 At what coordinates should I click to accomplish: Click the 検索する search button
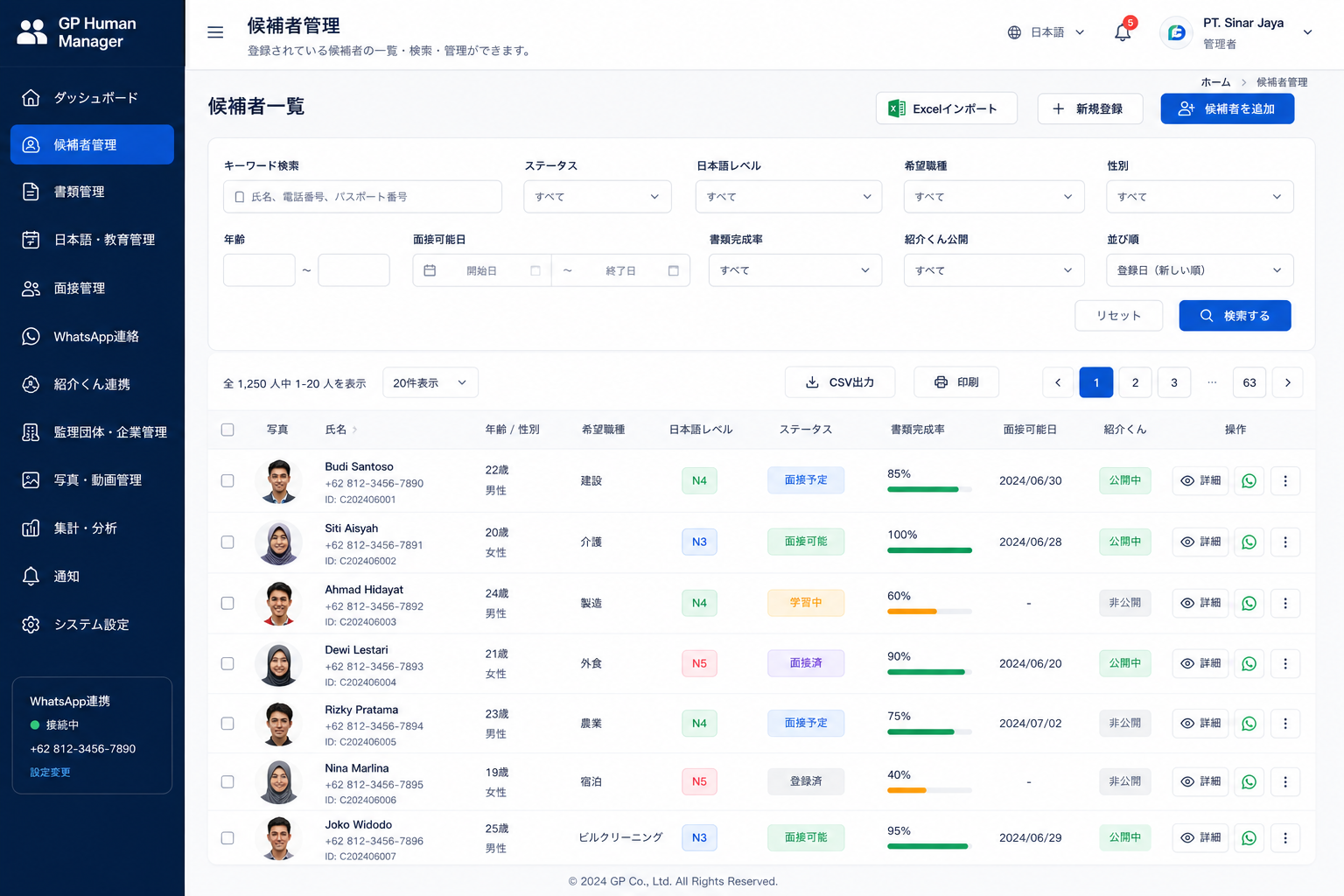pos(1235,316)
